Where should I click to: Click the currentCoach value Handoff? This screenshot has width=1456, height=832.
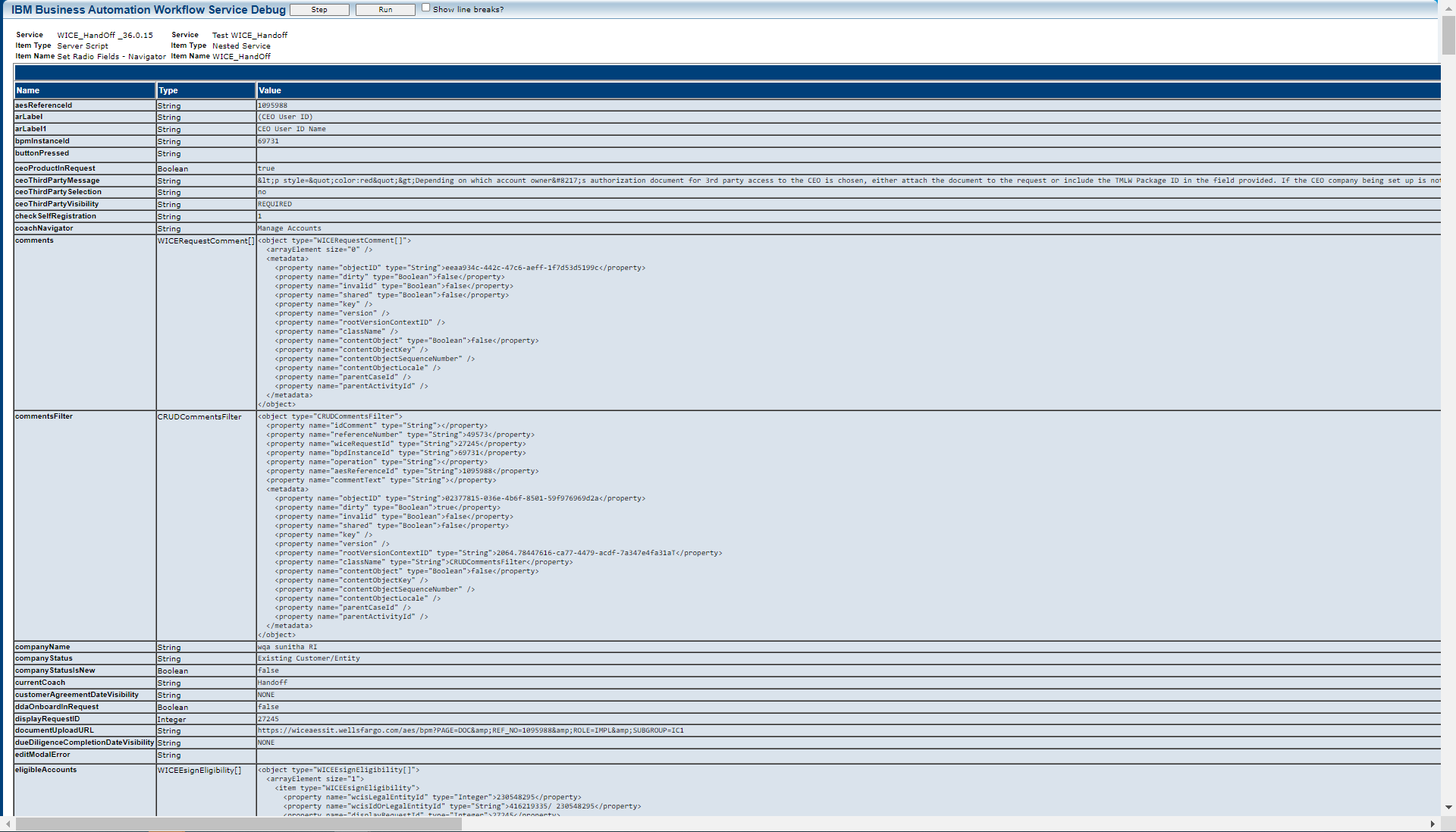click(272, 683)
